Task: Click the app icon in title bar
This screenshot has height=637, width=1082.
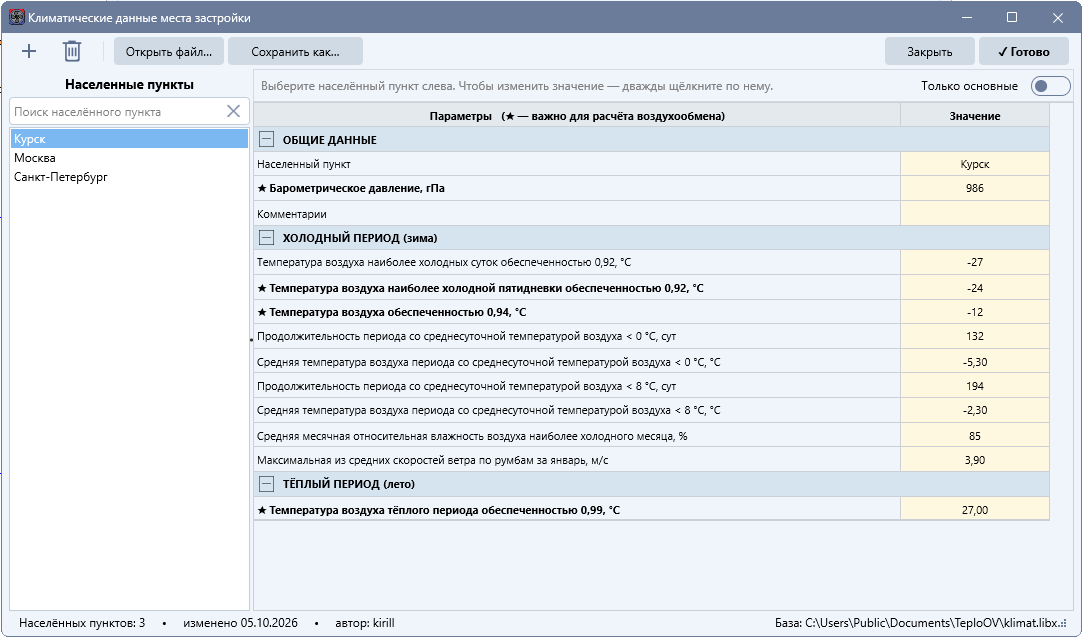Action: (x=17, y=17)
